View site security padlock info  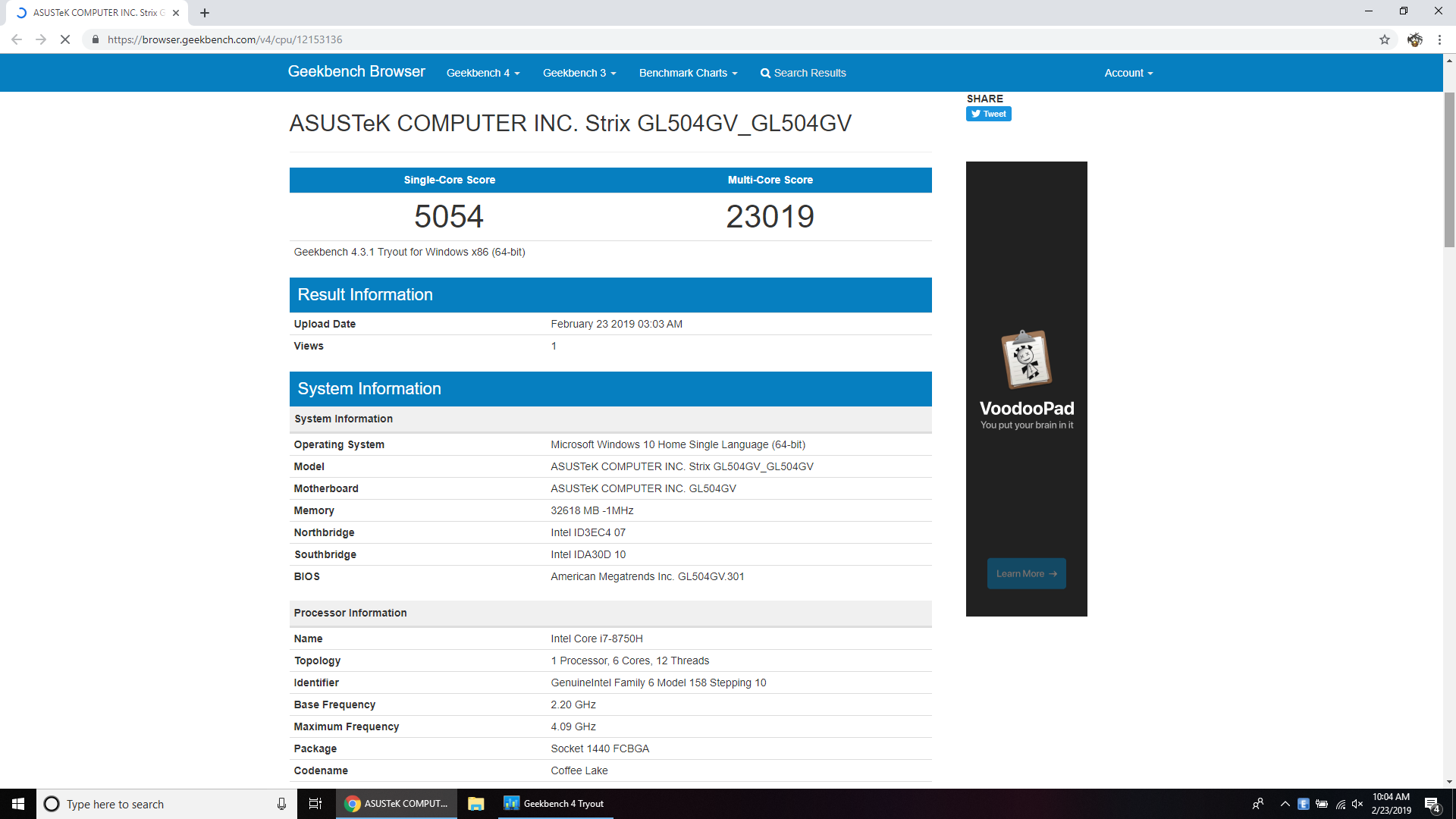pos(96,39)
